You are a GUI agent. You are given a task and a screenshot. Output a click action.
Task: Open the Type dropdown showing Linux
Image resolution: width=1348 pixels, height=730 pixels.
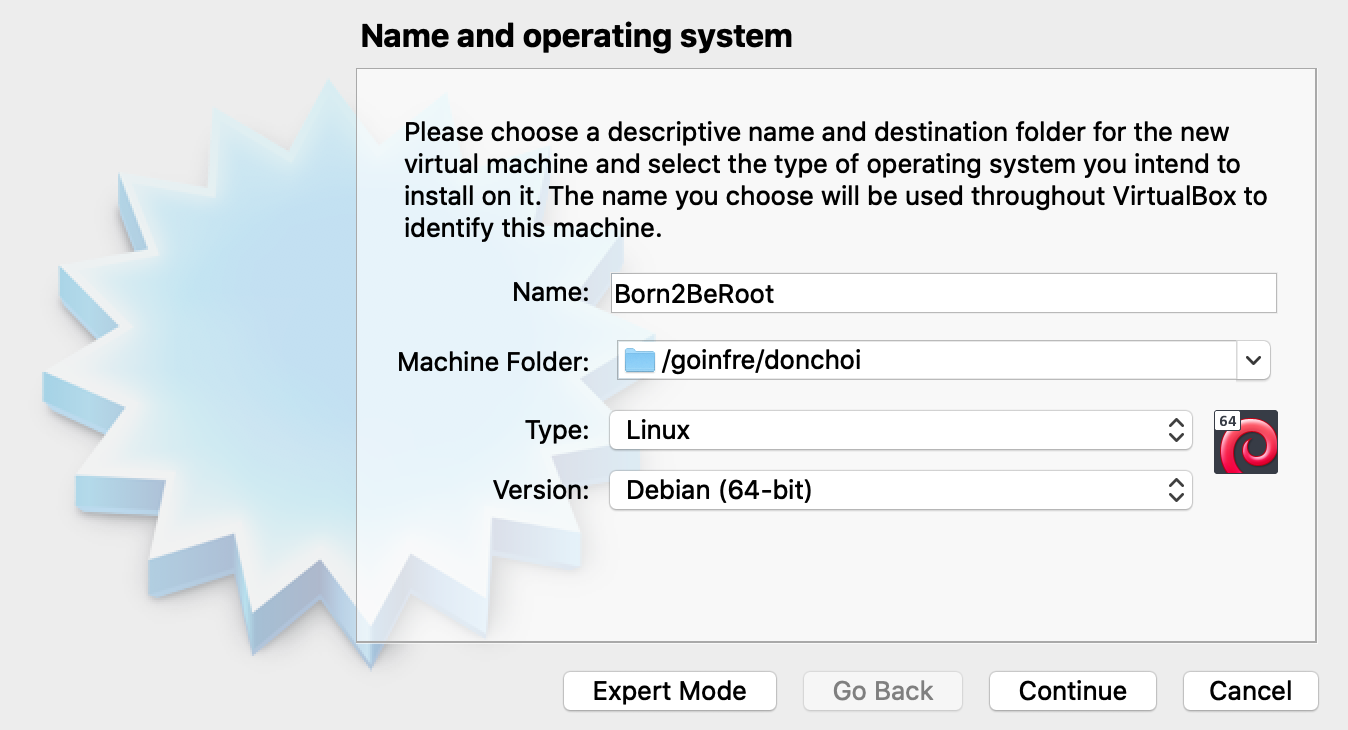click(901, 431)
